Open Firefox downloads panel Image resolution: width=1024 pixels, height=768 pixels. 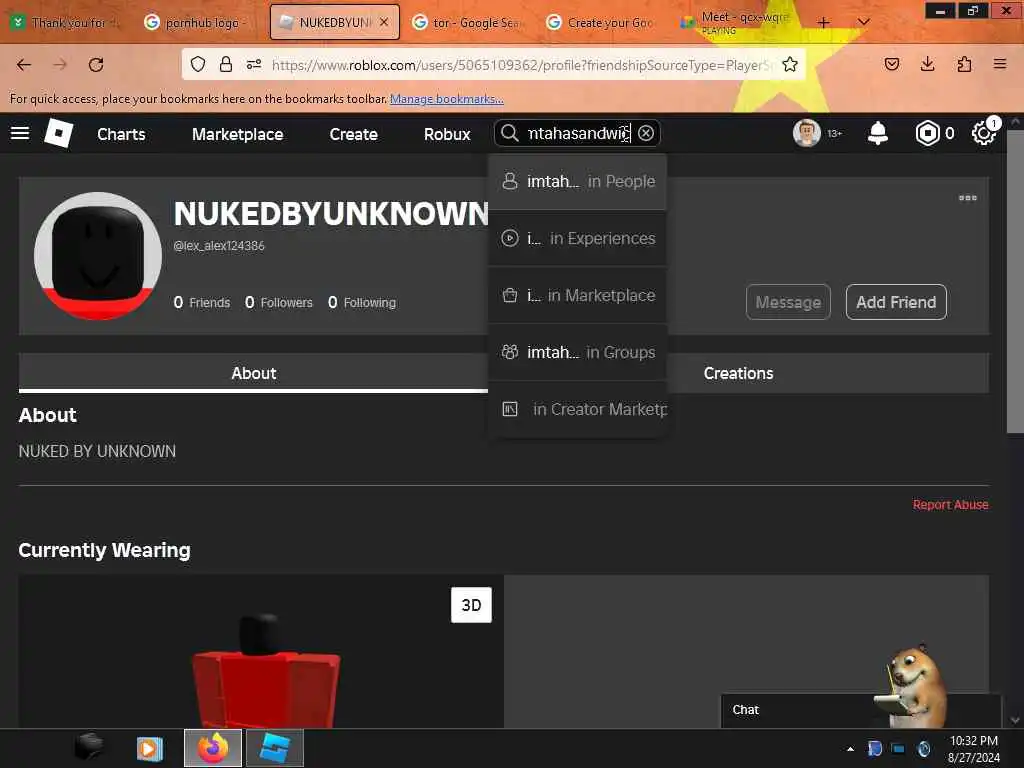[x=927, y=64]
